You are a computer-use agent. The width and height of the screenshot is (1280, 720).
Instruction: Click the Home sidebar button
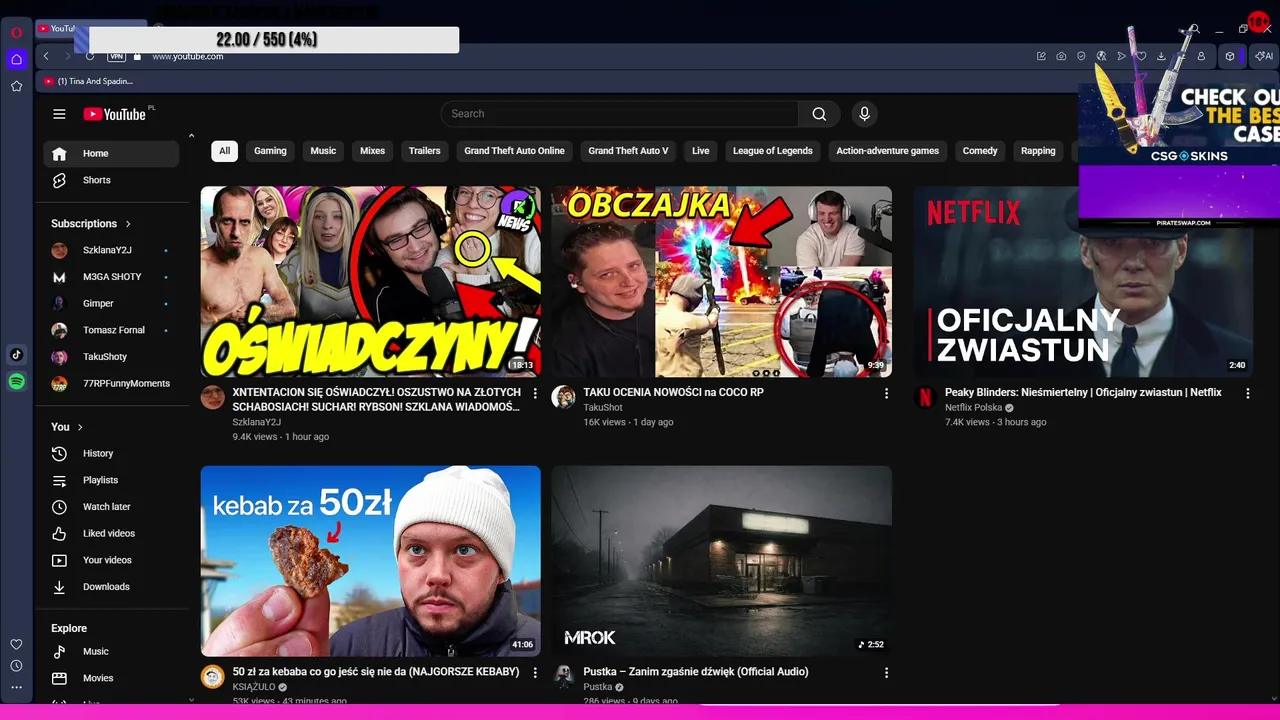pos(111,154)
